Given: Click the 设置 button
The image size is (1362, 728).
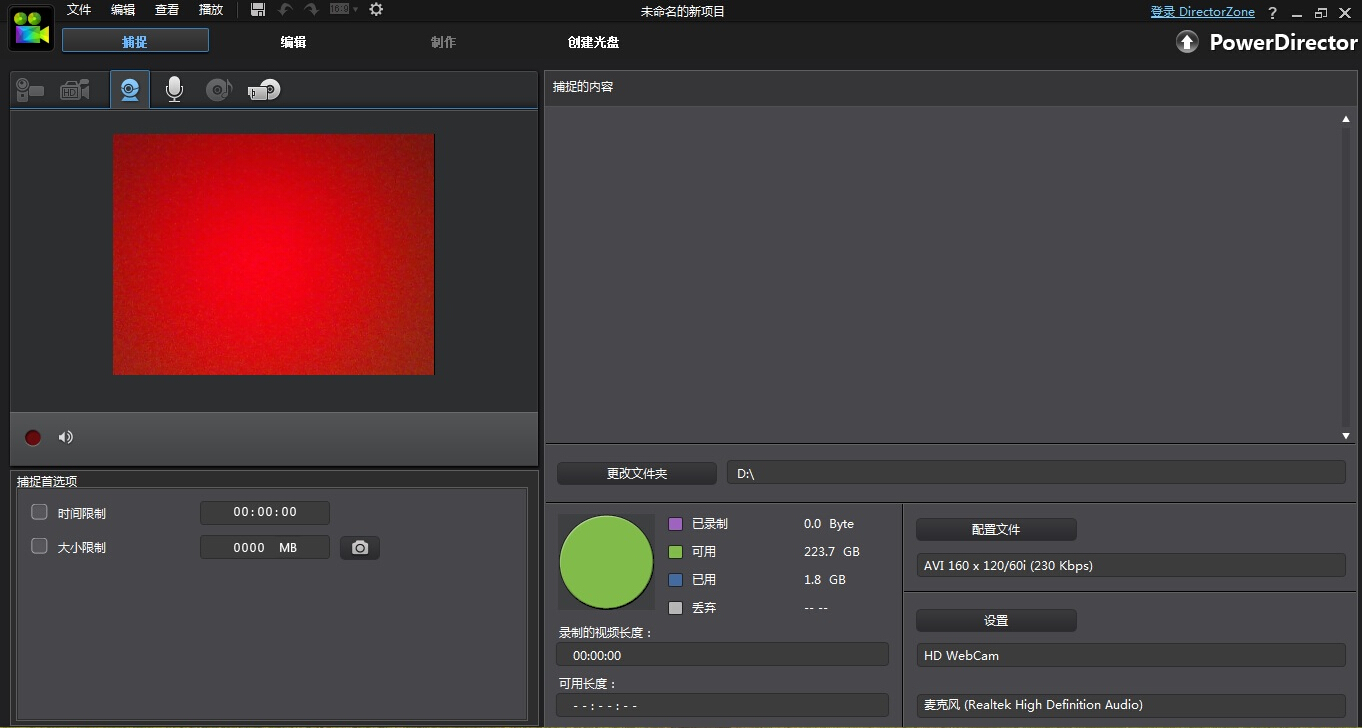Looking at the screenshot, I should coord(996,620).
